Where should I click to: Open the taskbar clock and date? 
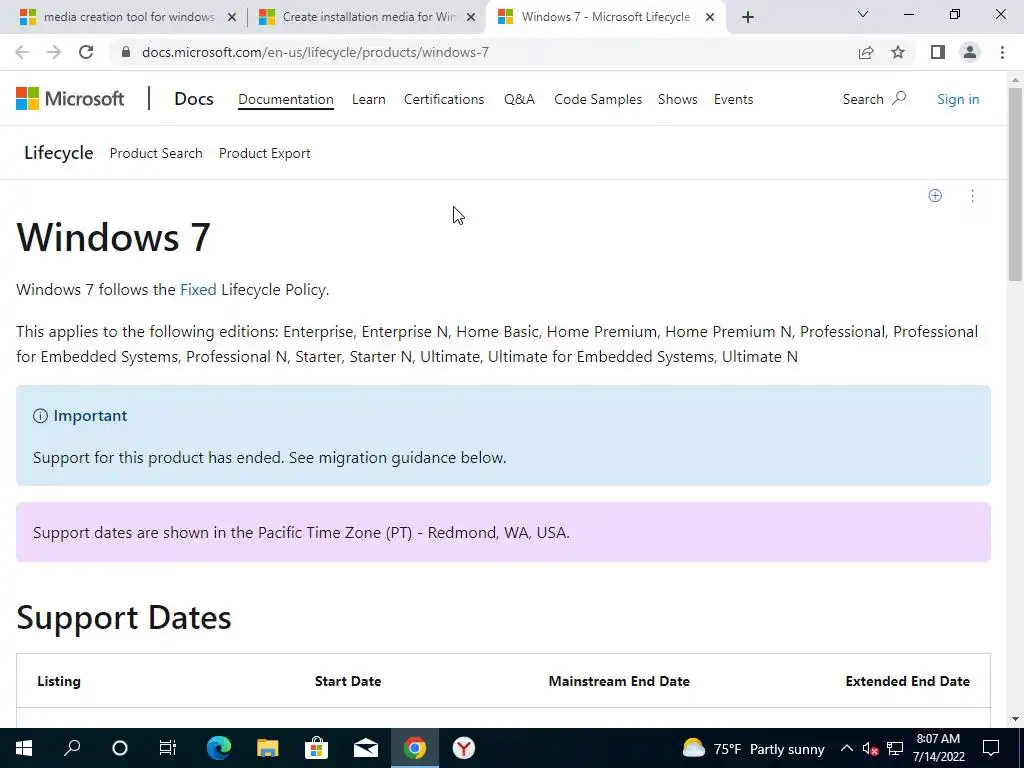pos(938,748)
